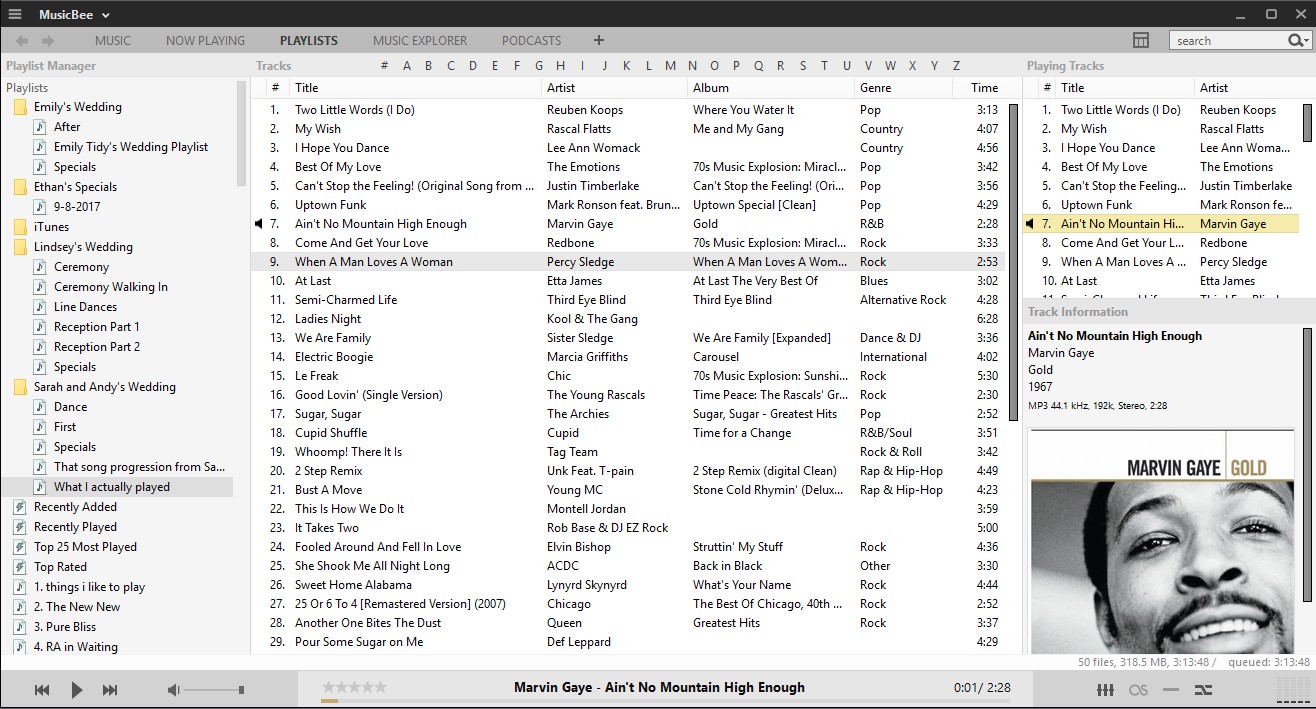Collapse the Lindsey's Wedding playlist folder
Screen dimensions: 1316x709
tap(20, 247)
